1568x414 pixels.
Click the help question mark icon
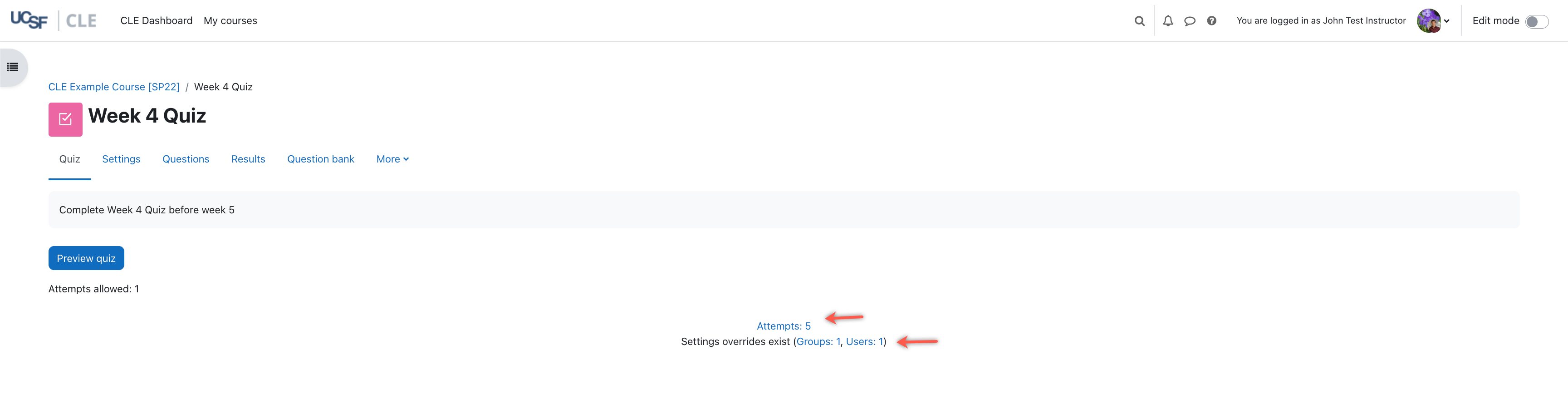click(1211, 21)
